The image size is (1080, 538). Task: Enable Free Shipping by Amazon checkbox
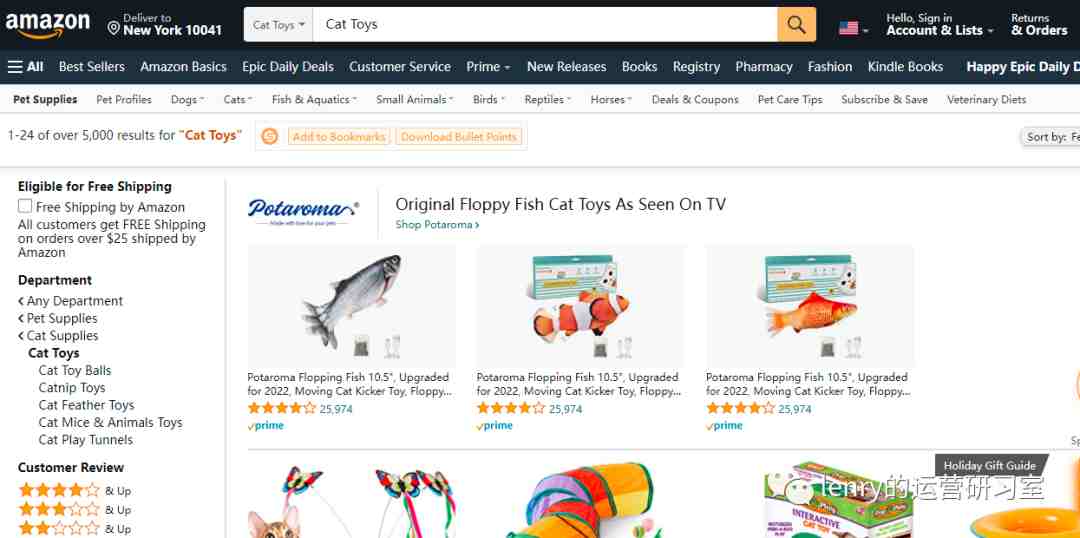point(25,206)
